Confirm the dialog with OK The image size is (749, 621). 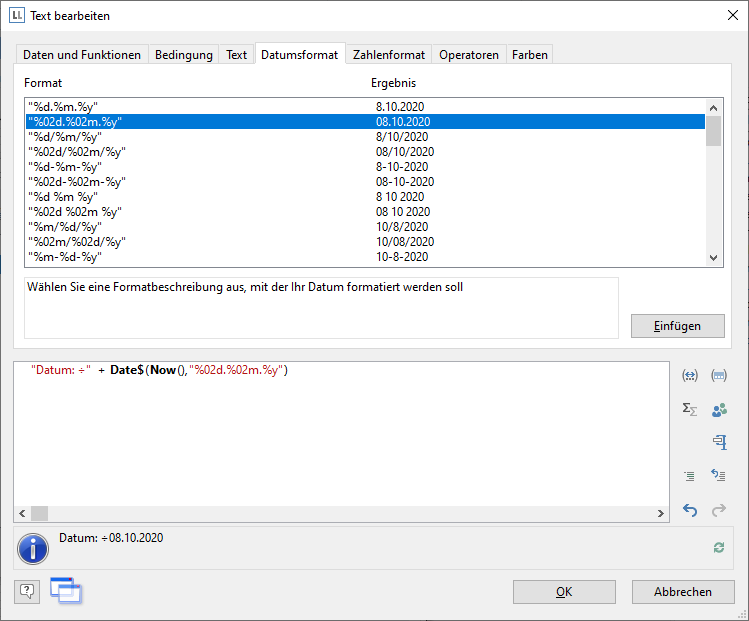pyautogui.click(x=564, y=592)
